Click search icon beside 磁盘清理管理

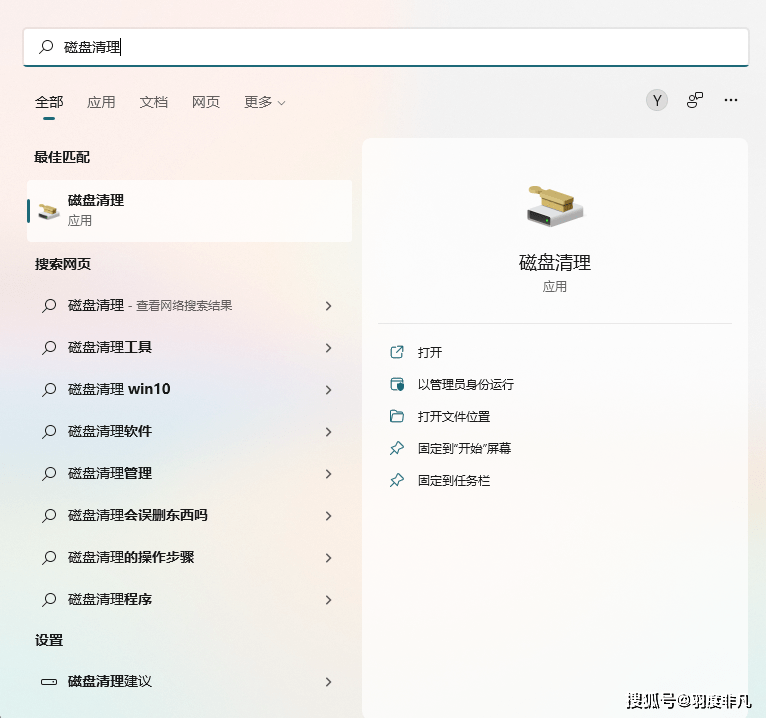point(49,474)
